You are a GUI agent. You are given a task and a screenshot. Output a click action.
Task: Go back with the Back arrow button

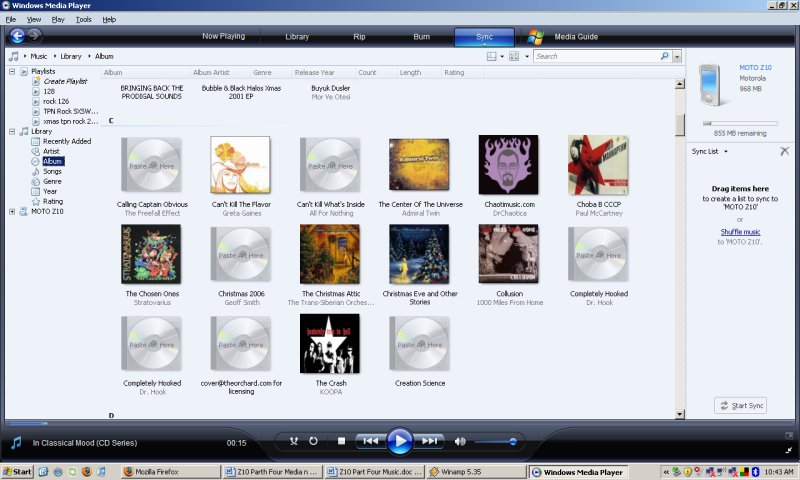pos(17,36)
